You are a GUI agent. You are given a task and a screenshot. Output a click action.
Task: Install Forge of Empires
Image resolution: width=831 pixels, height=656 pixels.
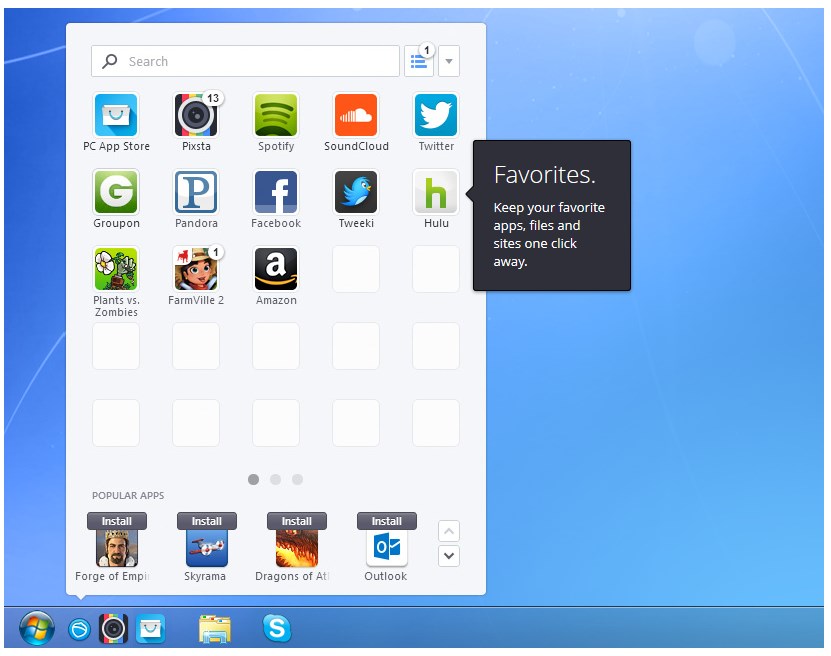[117, 521]
